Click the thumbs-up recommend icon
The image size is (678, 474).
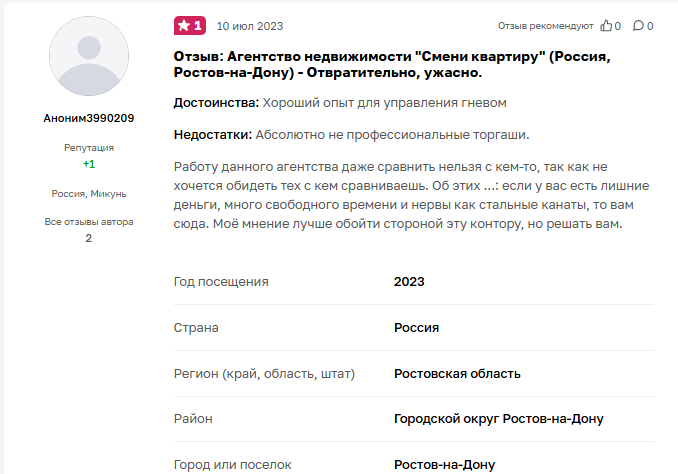pos(606,26)
